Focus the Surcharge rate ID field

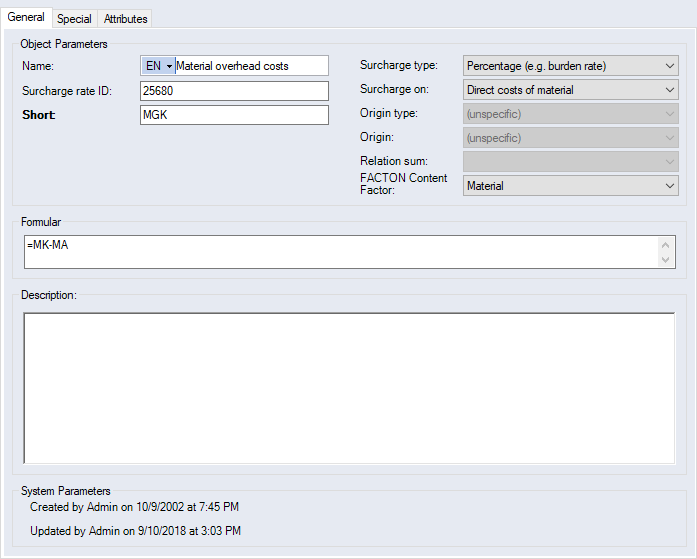tap(234, 91)
